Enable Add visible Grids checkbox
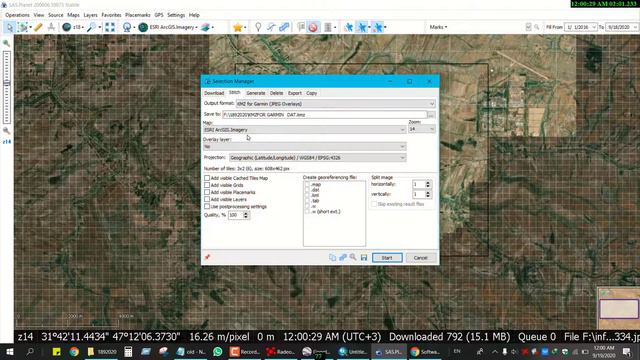Screen dimensions: 640x360 [207, 185]
